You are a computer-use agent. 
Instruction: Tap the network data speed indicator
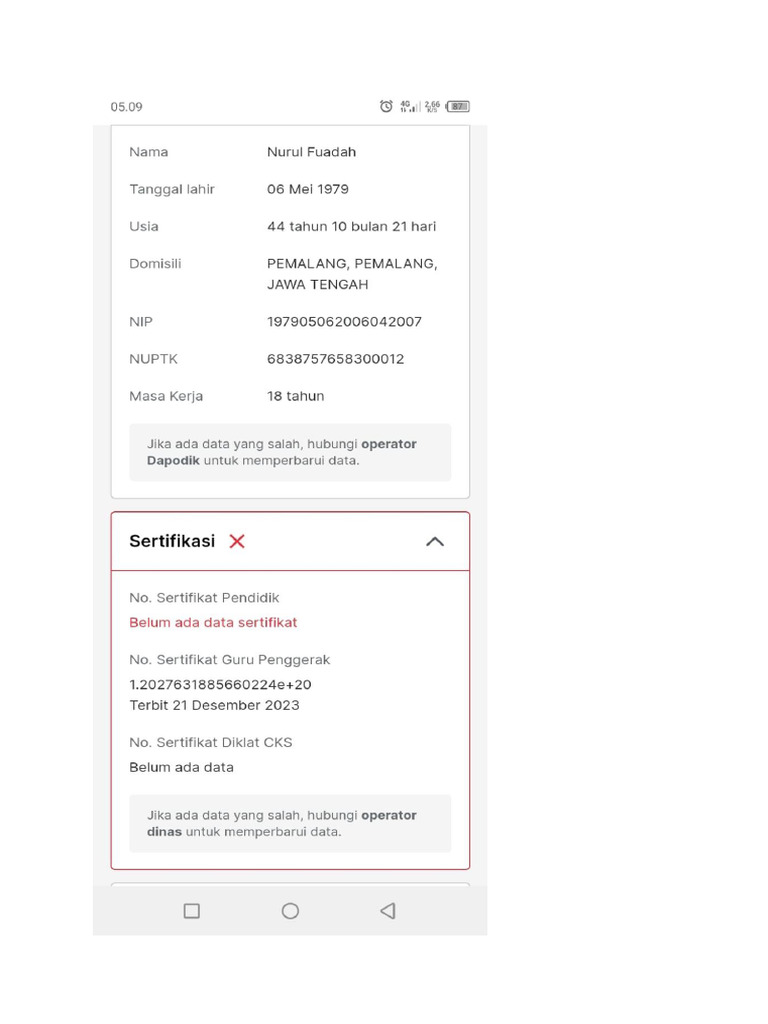pos(432,106)
